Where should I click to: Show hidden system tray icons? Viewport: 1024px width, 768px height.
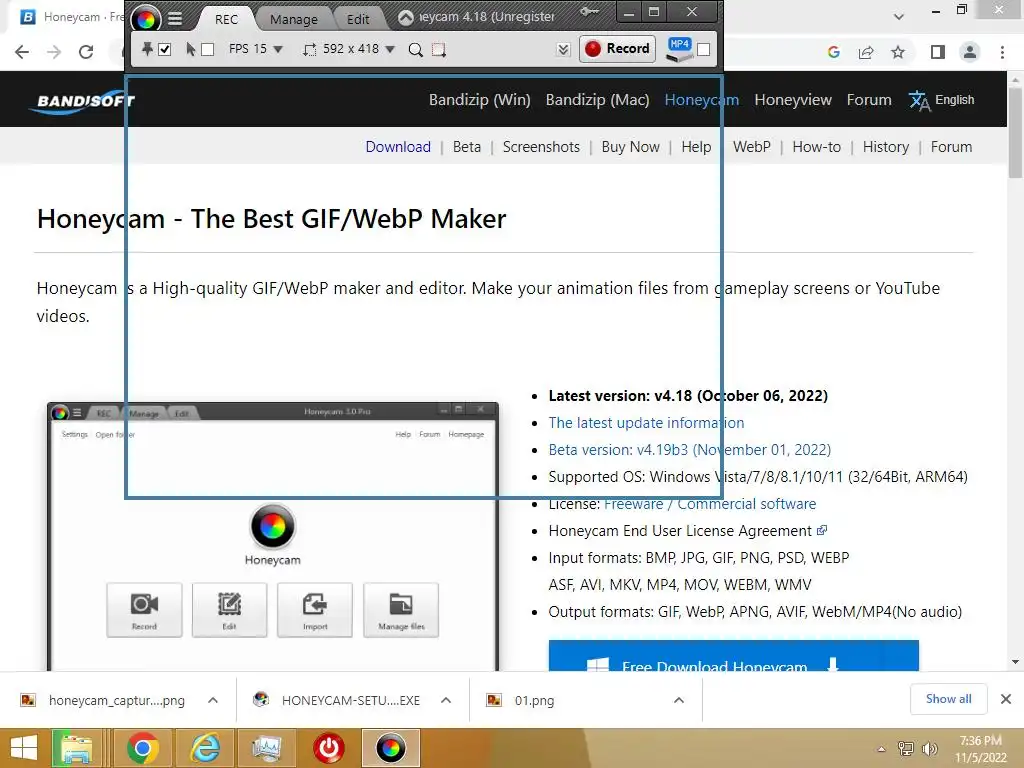pyautogui.click(x=882, y=749)
